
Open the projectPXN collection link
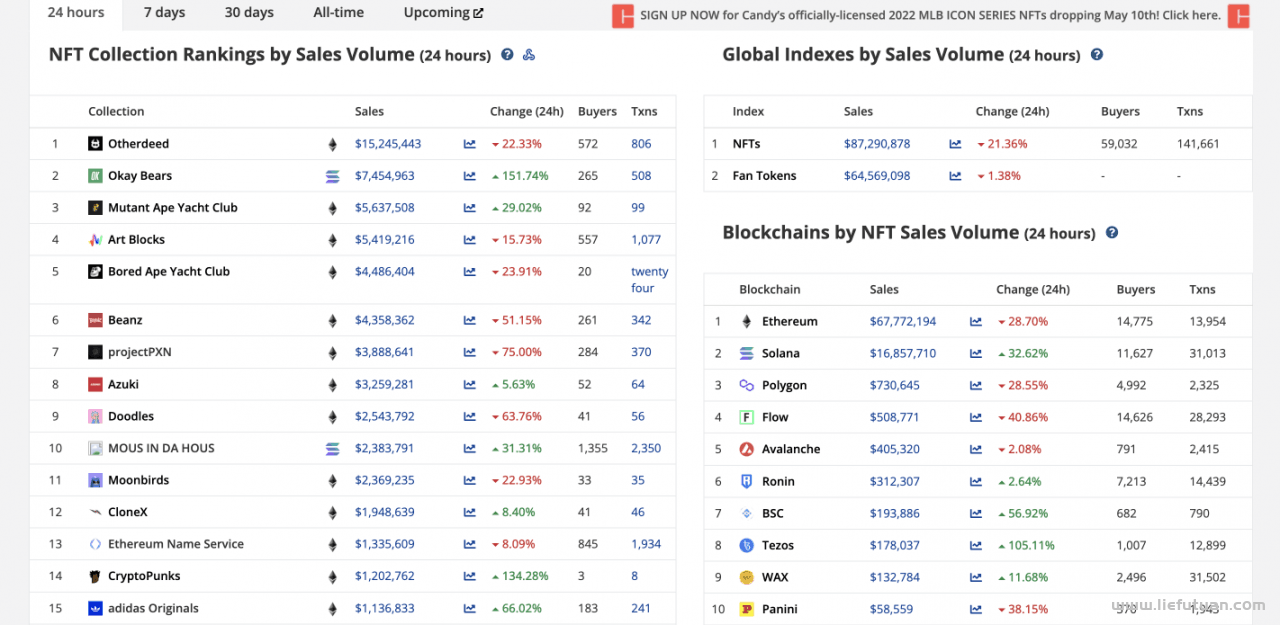[140, 353]
